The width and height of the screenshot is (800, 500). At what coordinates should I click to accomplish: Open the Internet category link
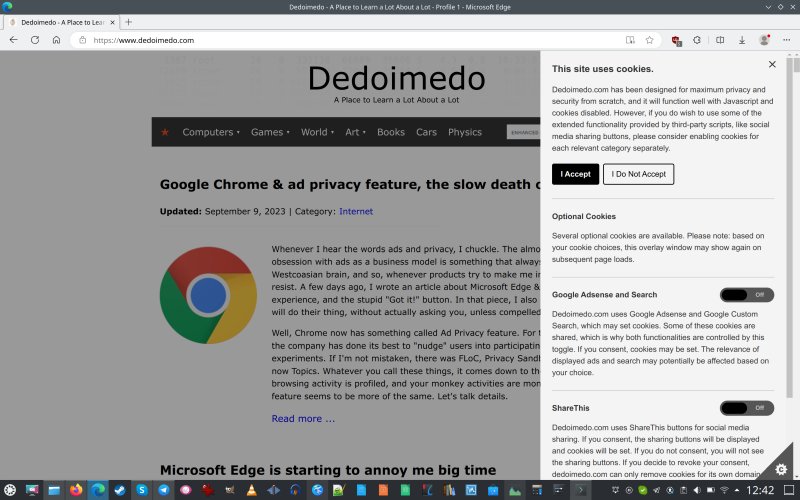(356, 211)
